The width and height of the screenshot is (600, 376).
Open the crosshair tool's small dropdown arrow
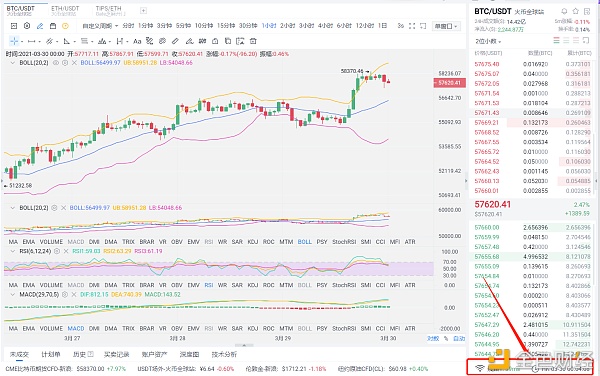pyautogui.click(x=22, y=41)
